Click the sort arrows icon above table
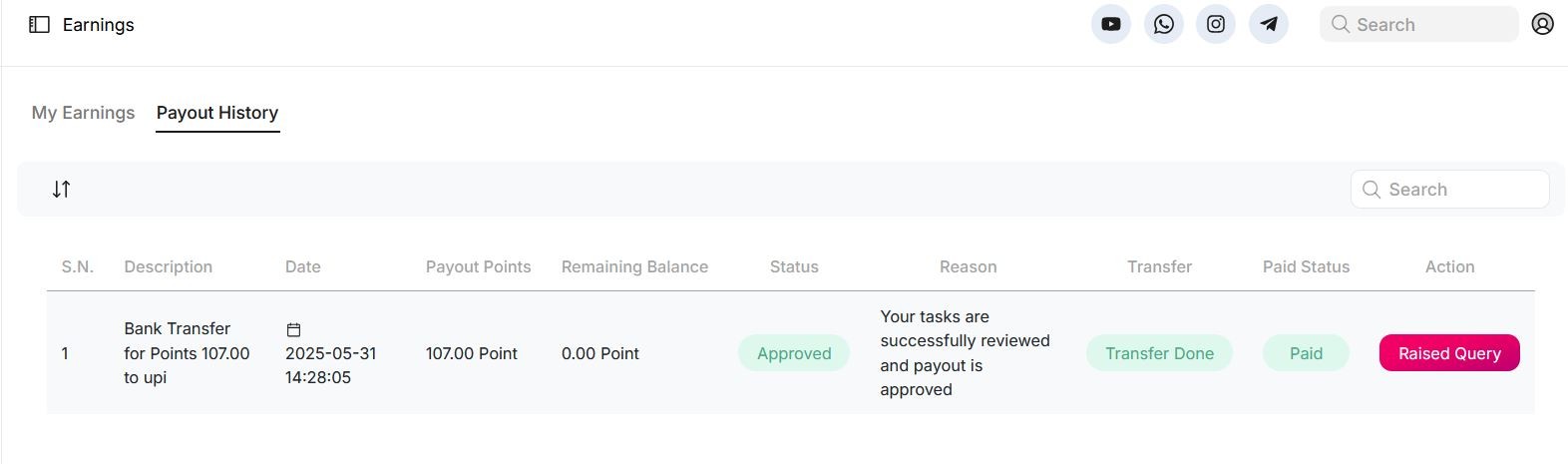1568x464 pixels. point(62,189)
